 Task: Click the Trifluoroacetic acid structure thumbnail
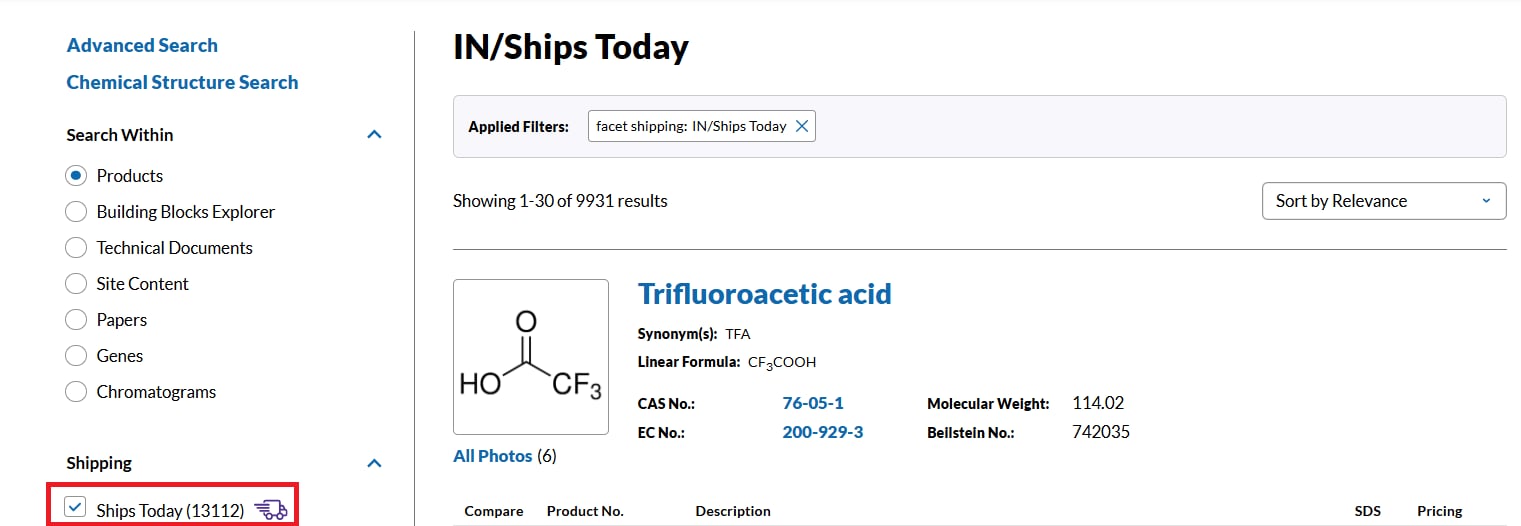click(531, 357)
